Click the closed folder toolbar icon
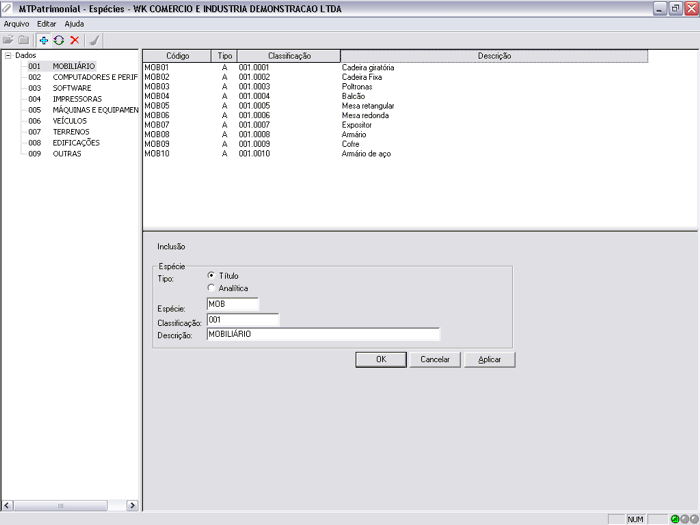 [23, 40]
